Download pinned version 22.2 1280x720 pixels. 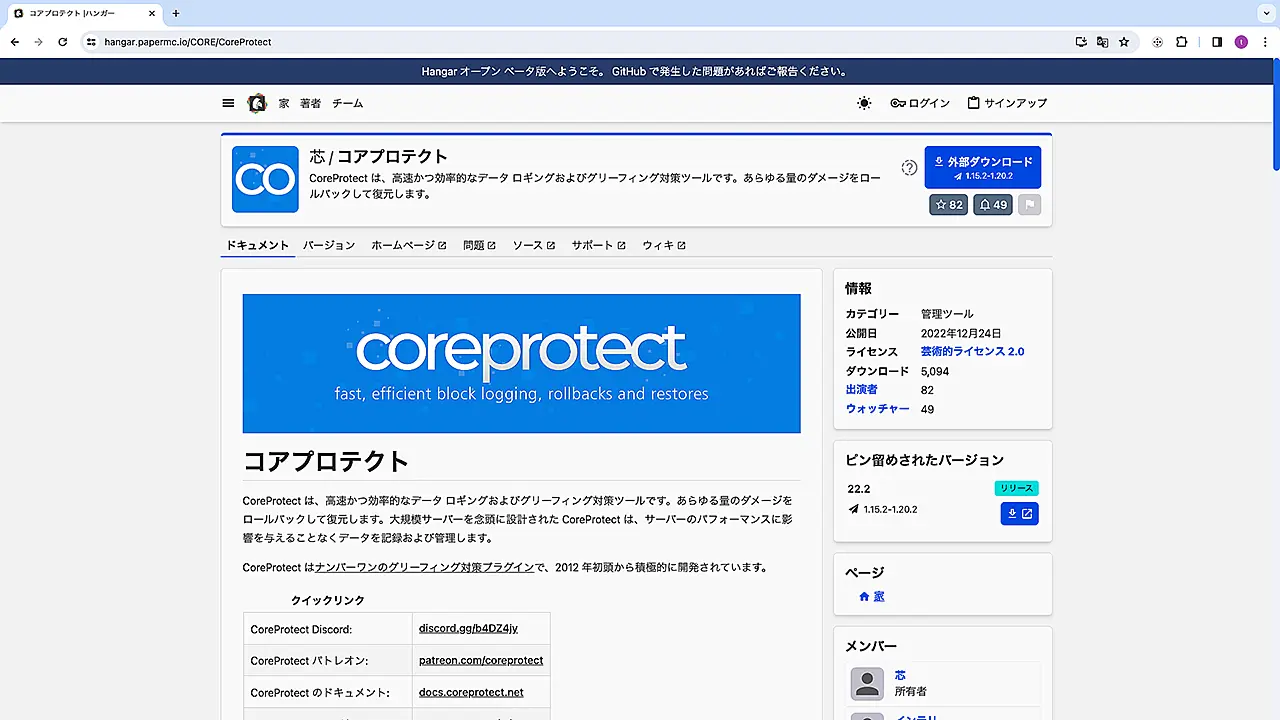coord(1019,514)
